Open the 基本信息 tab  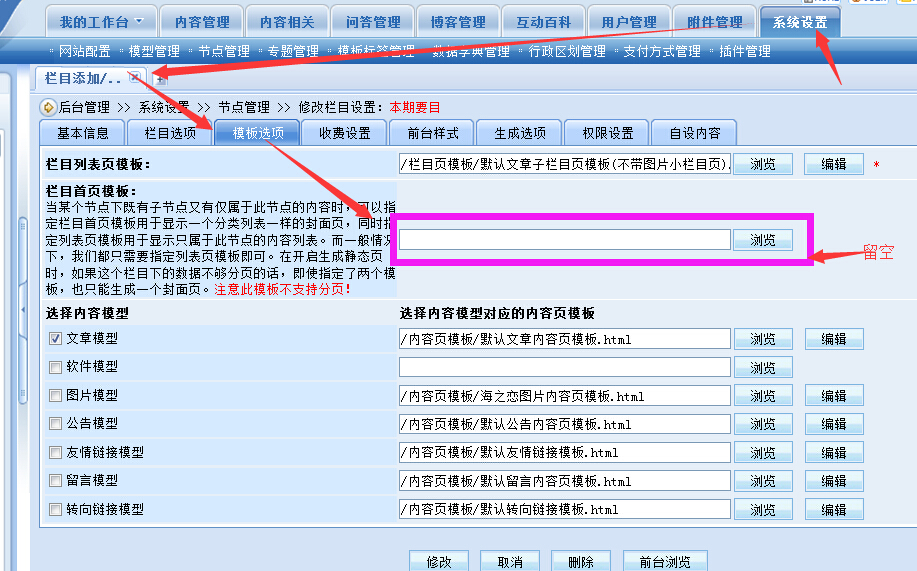click(83, 133)
